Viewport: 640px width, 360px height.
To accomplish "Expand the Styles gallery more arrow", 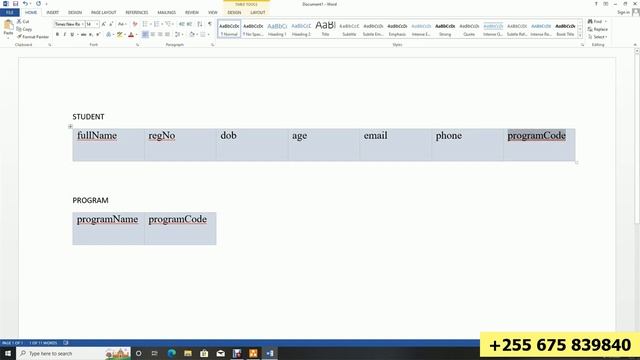I will pyautogui.click(x=580, y=36).
